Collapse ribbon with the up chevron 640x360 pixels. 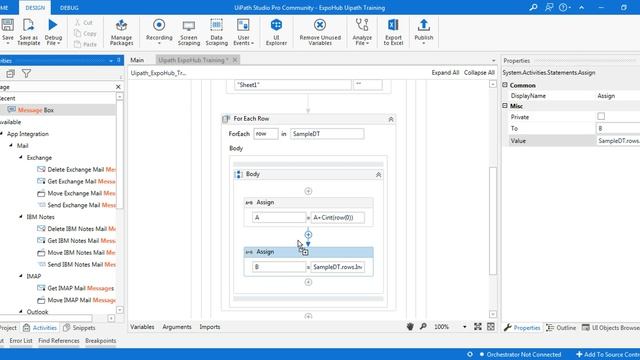pyautogui.click(x=582, y=7)
